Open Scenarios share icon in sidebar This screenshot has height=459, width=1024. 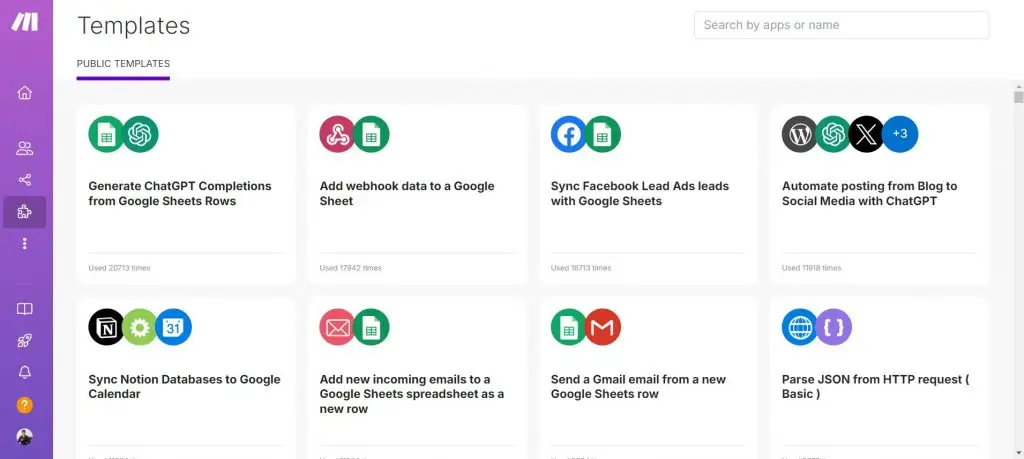(x=25, y=180)
